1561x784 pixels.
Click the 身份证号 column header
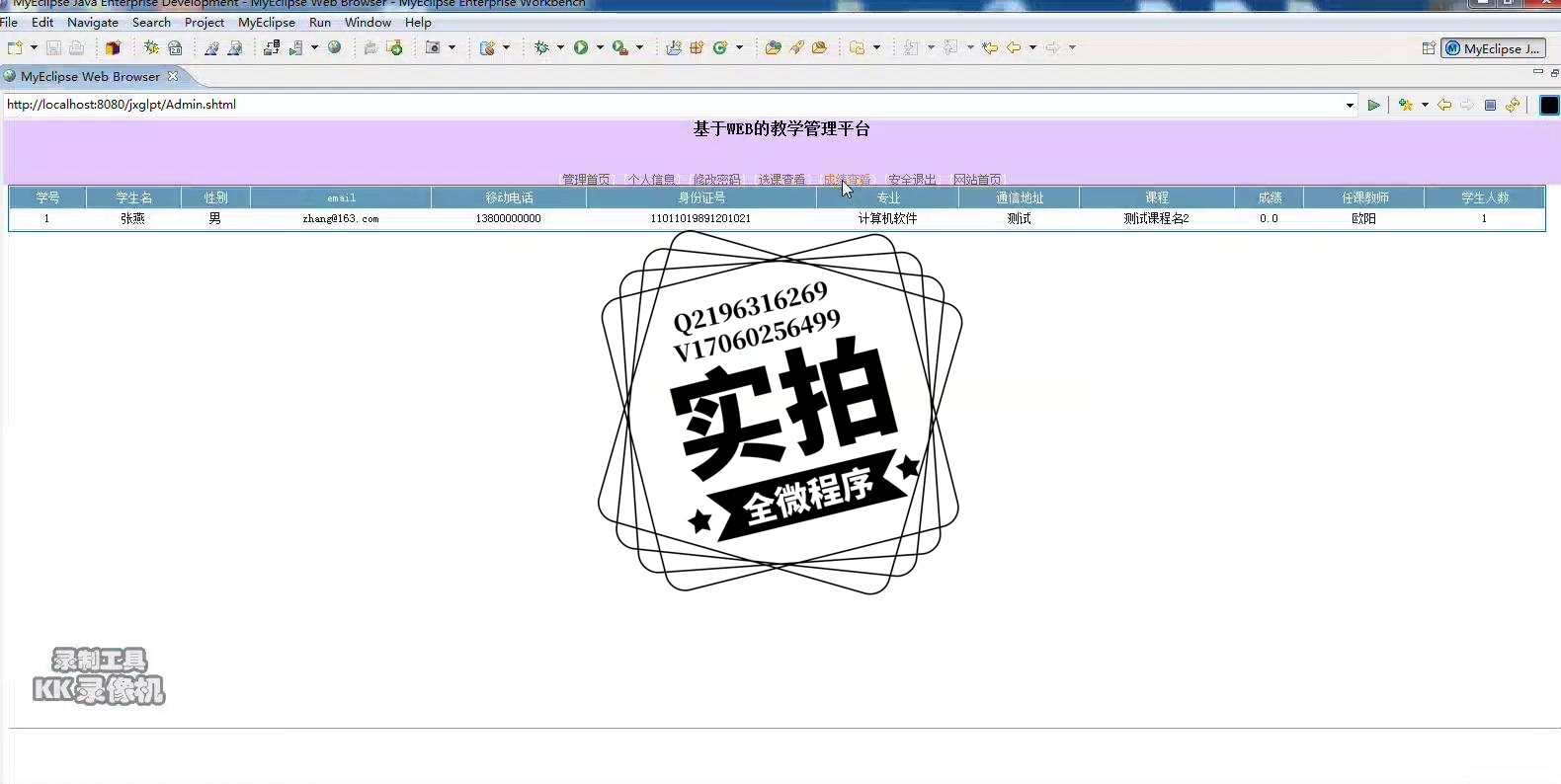click(701, 198)
